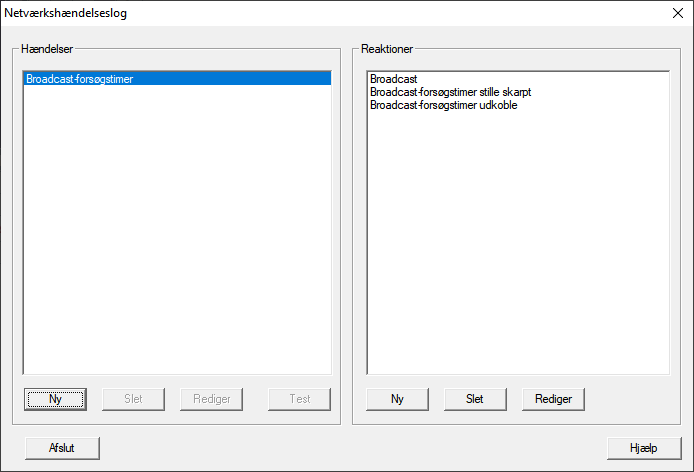The width and height of the screenshot is (694, 472).
Task: Pick the Broadcast-forsøgstimer udkoble reaction
Action: [x=443, y=104]
